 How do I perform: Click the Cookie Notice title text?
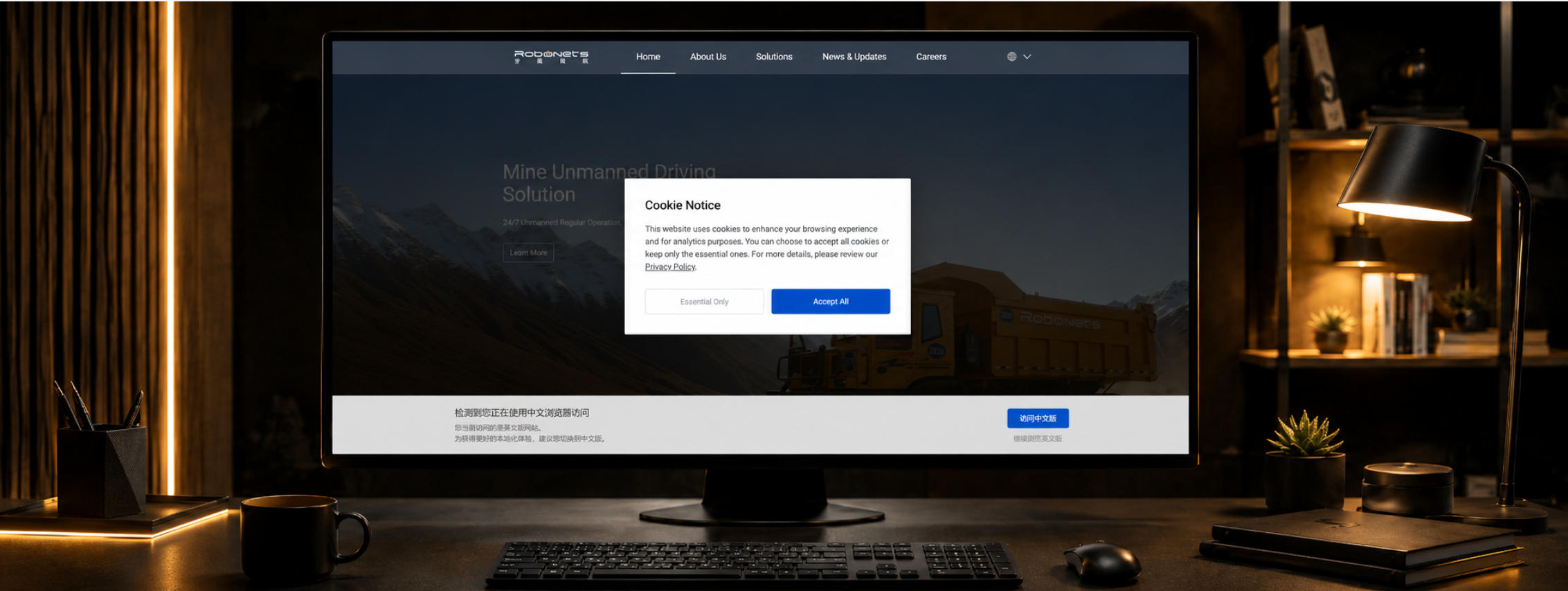pyautogui.click(x=683, y=206)
